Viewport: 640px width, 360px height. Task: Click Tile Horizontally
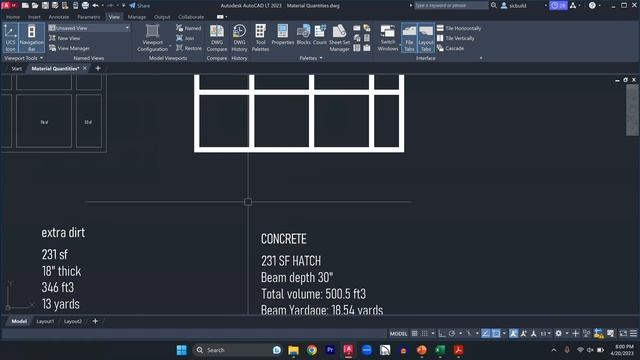point(459,28)
